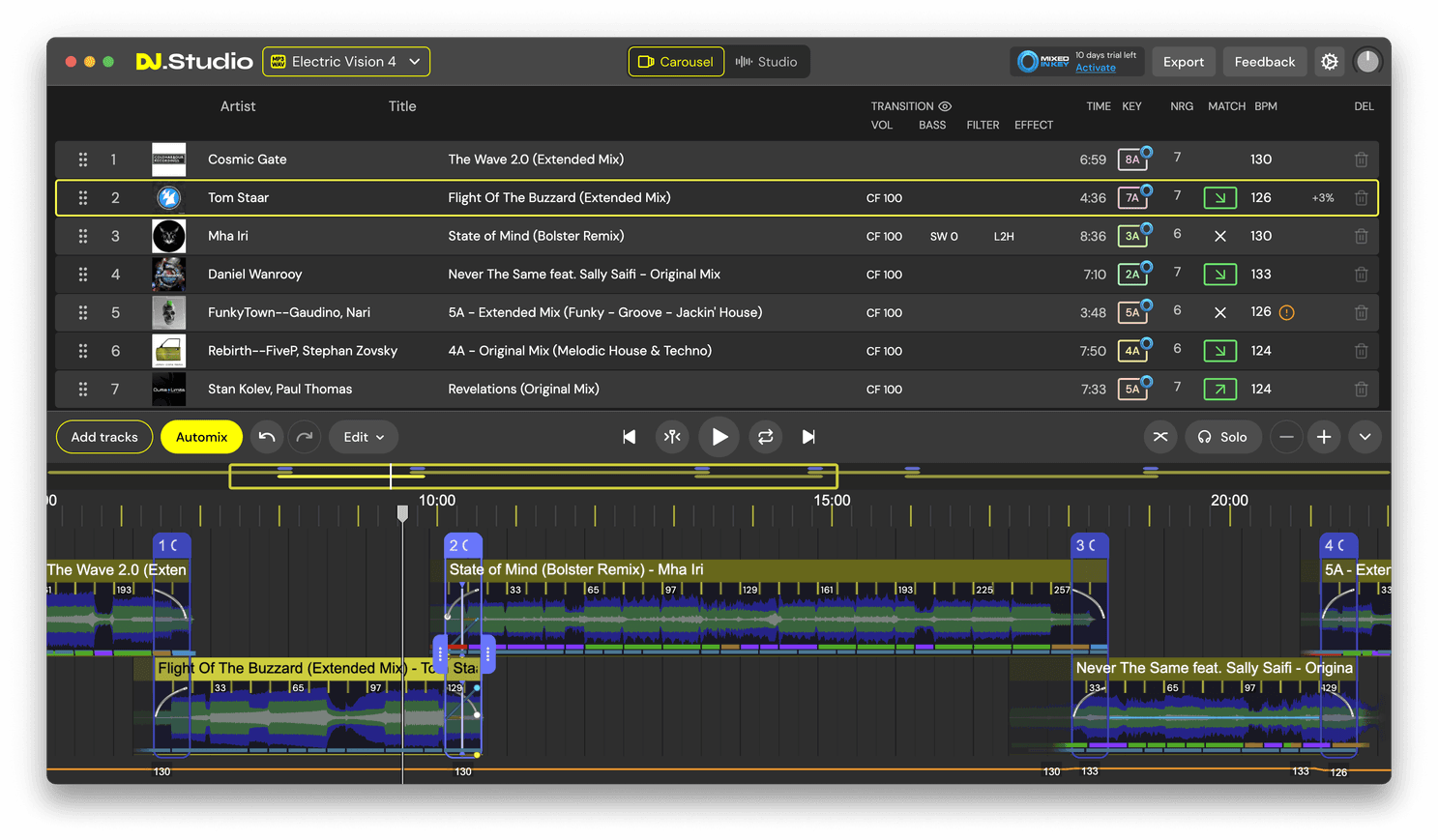
Task: Click the split at playhead button
Action: tap(672, 437)
